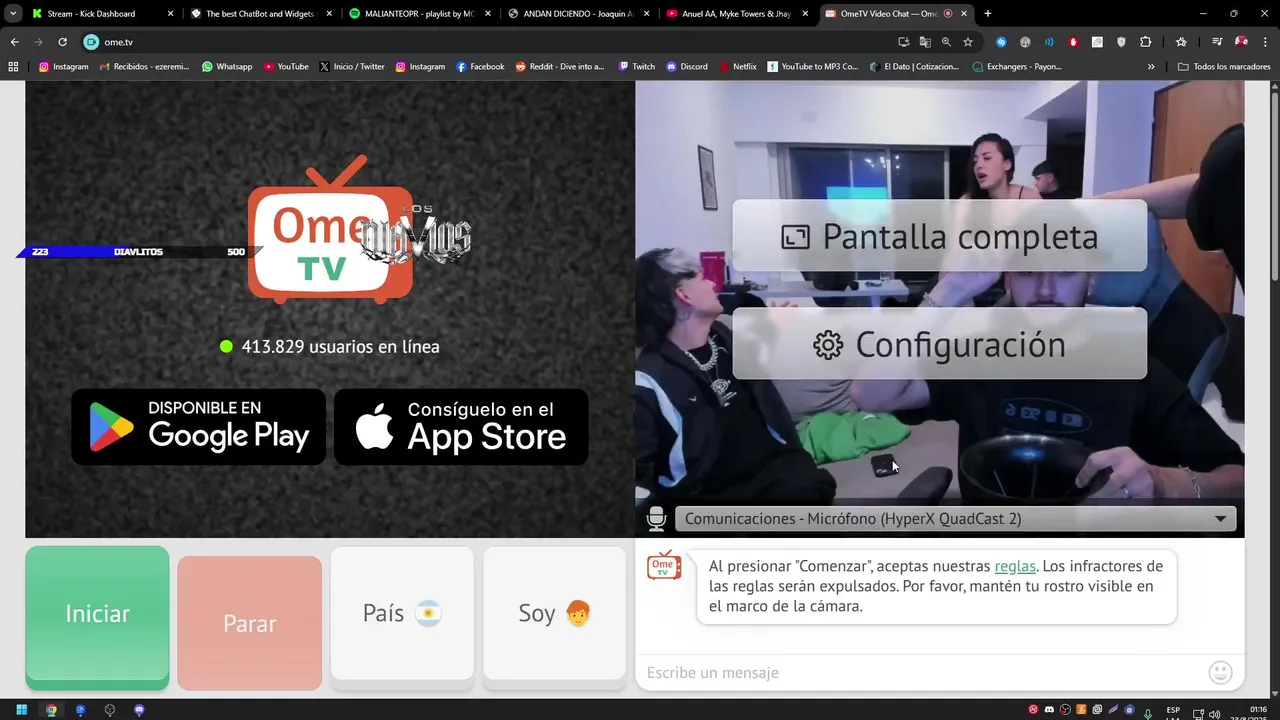Image resolution: width=1280 pixels, height=720 pixels.
Task: Click the Escribe un mensaje field
Action: click(920, 673)
